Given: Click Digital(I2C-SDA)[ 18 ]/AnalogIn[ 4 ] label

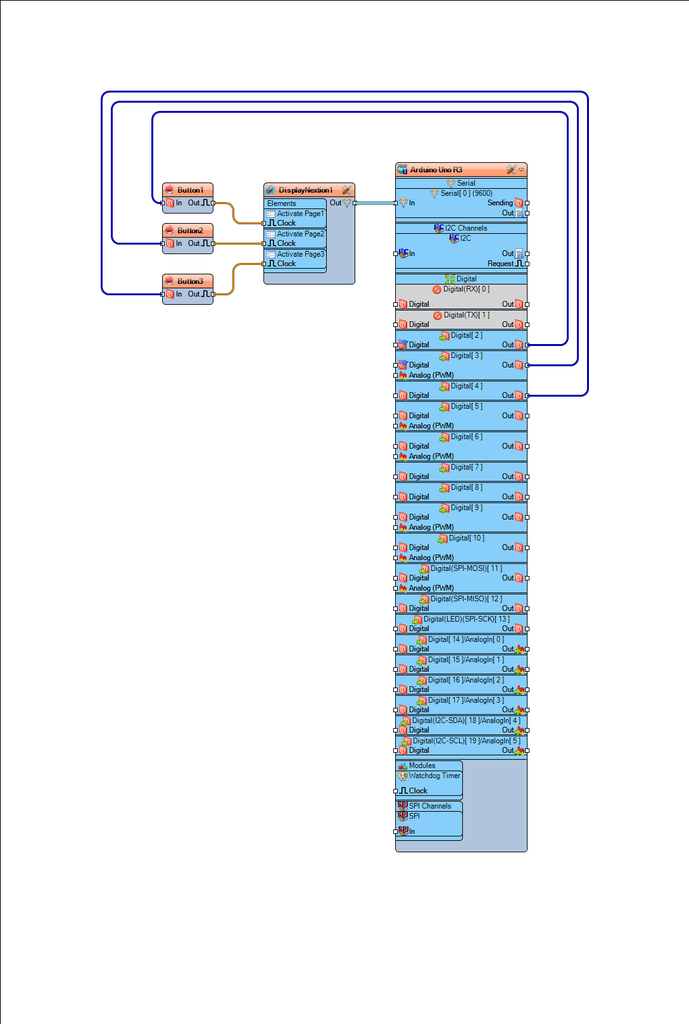Looking at the screenshot, I should pos(466,721).
